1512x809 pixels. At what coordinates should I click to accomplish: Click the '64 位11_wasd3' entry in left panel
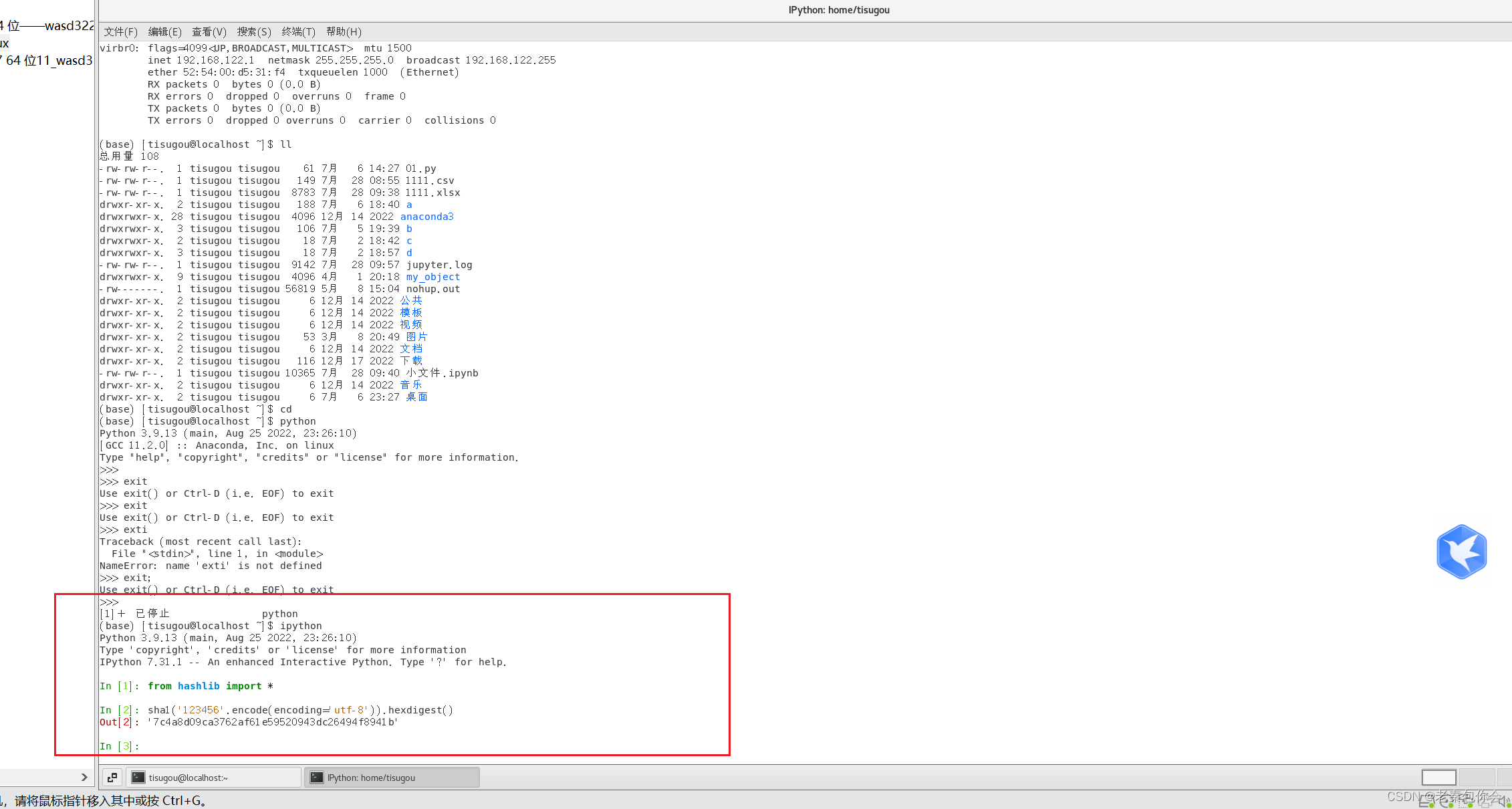click(x=46, y=61)
